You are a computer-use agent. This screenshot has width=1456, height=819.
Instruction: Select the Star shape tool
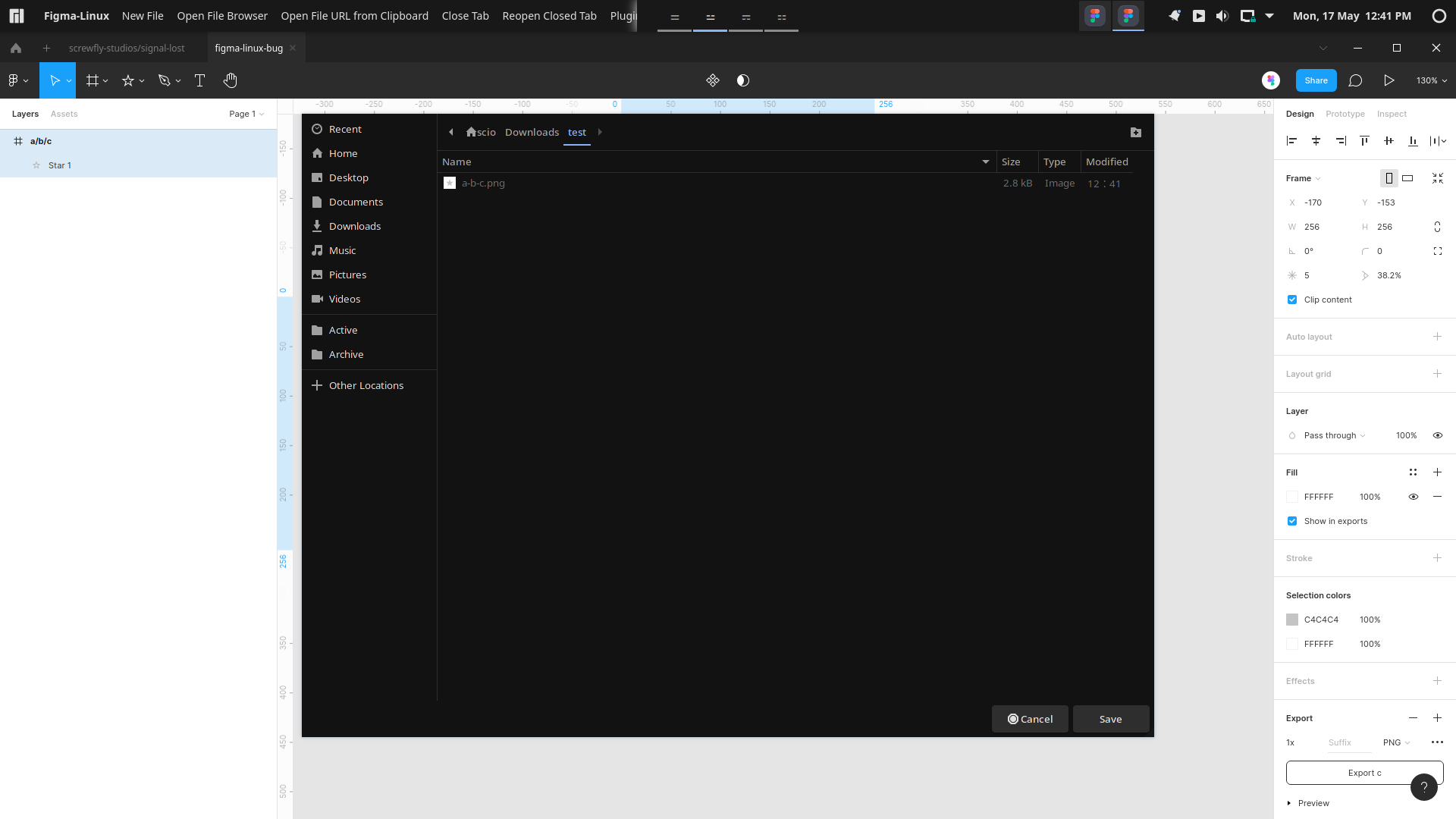(129, 80)
